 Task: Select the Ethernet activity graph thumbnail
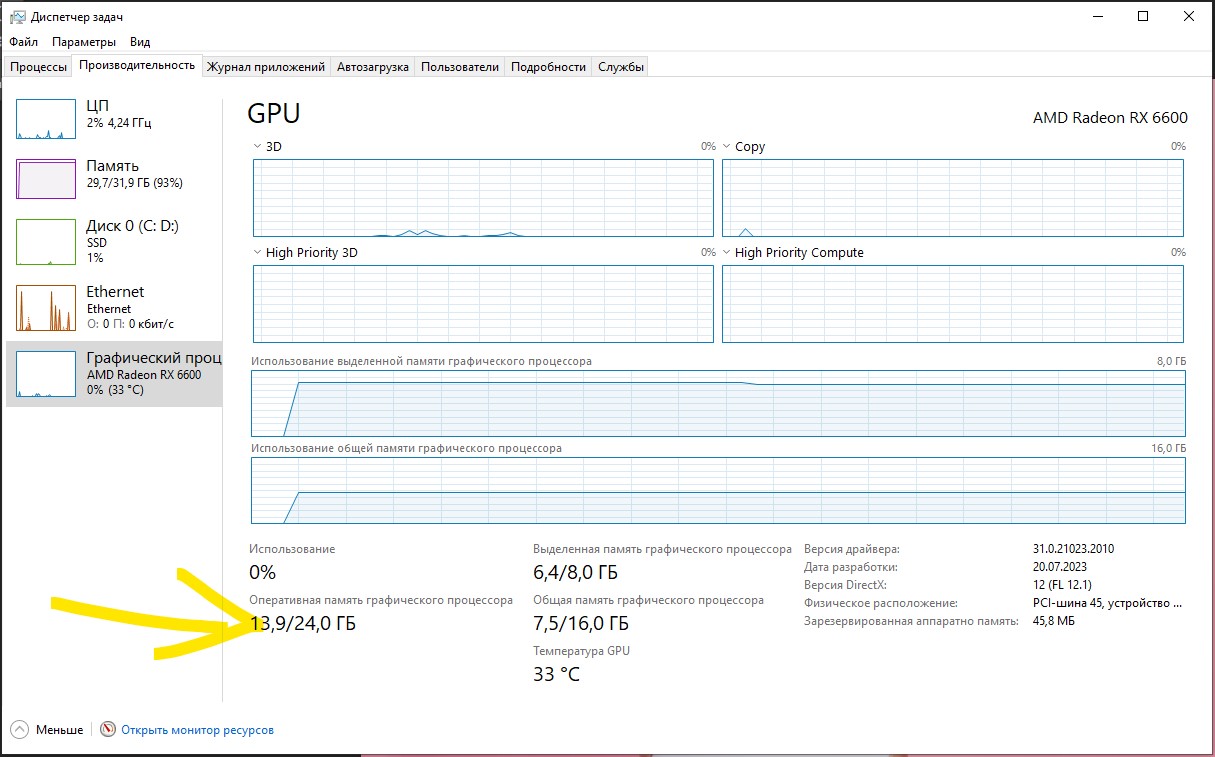(46, 308)
